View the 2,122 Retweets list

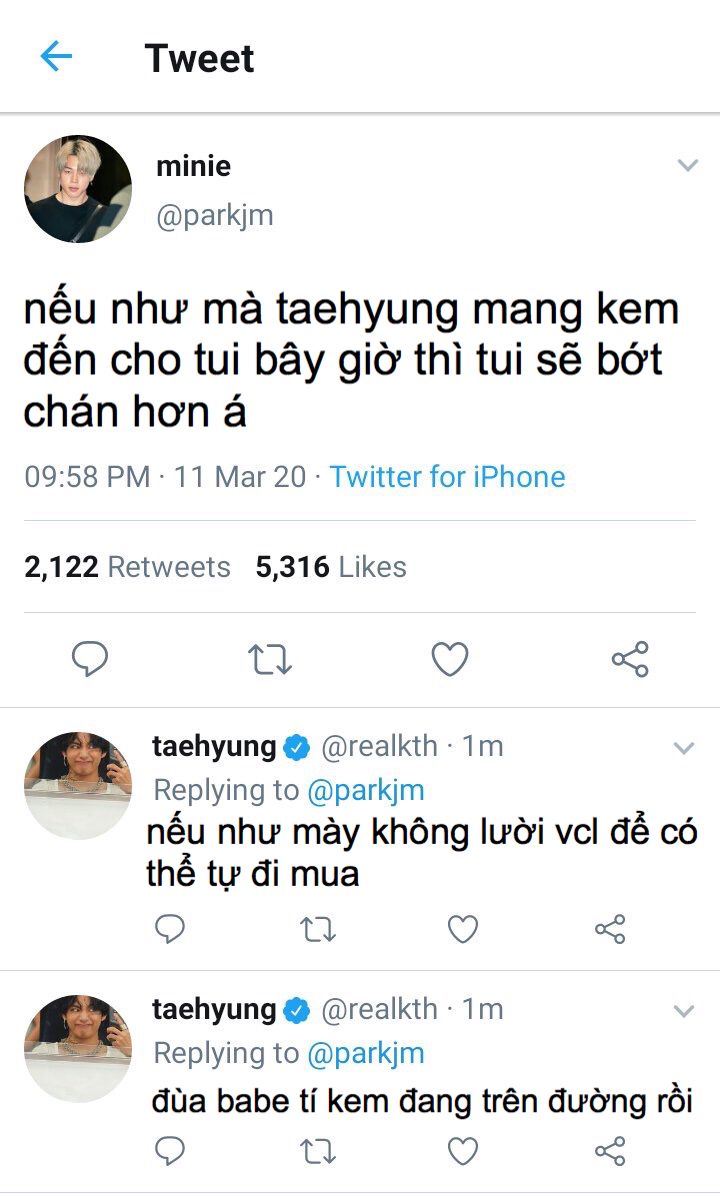[127, 567]
